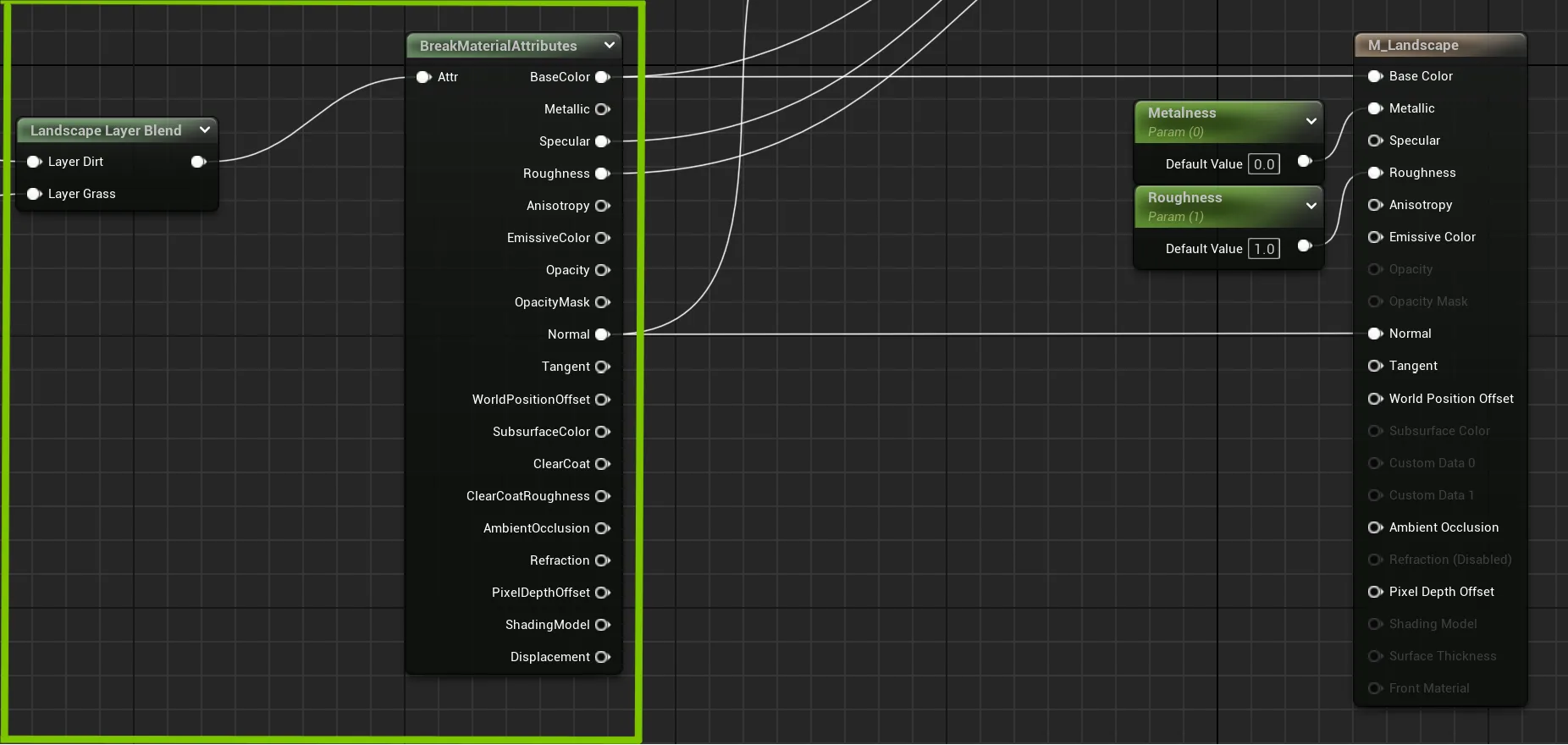The width and height of the screenshot is (1568, 745).
Task: Click ShadingModel output pin
Action: pos(603,625)
